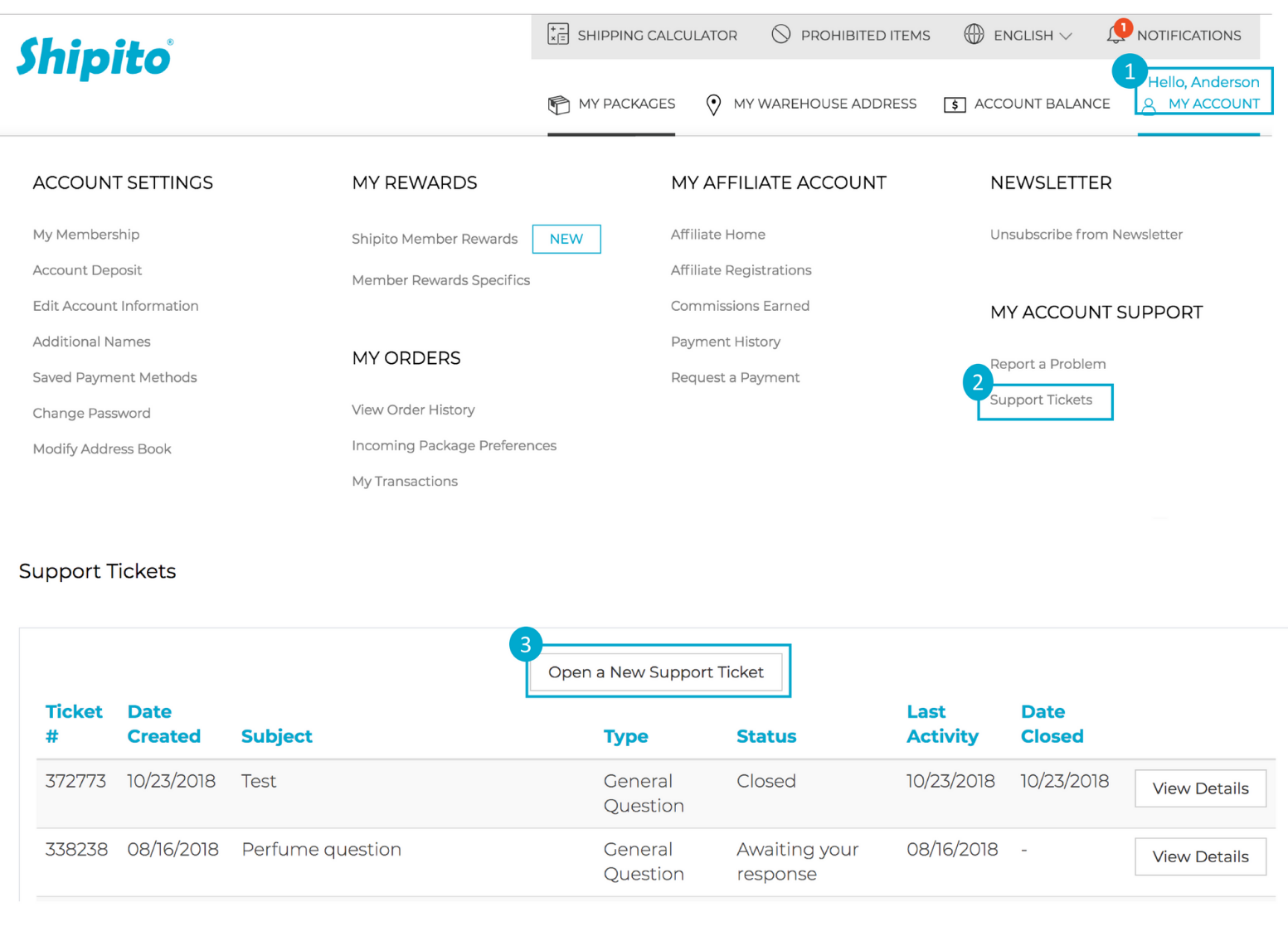Open Notifications menu
Viewport: 1288px width, 931px height.
[x=1188, y=36]
